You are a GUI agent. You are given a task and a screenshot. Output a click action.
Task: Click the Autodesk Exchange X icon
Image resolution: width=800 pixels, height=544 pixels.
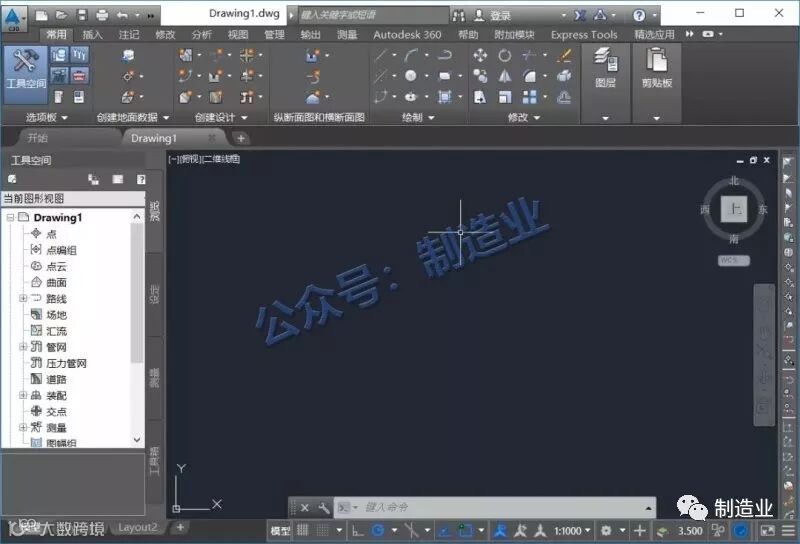click(x=580, y=15)
